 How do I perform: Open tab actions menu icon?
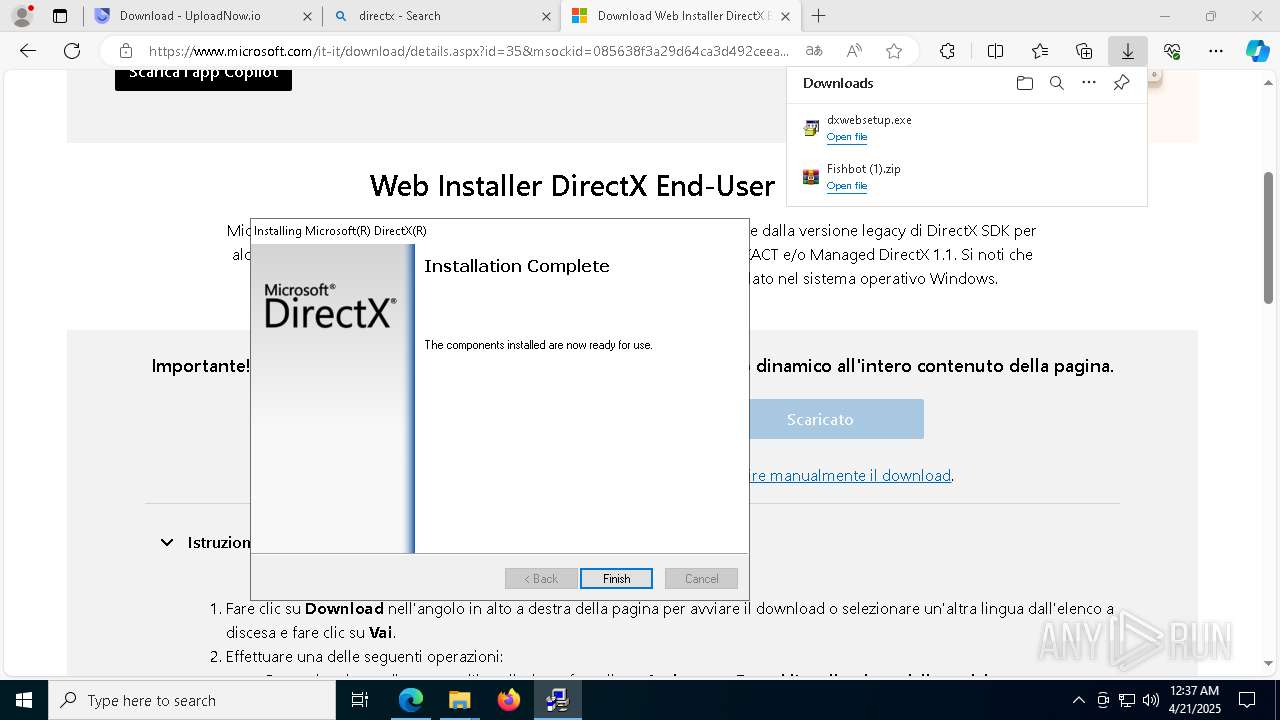(60, 16)
